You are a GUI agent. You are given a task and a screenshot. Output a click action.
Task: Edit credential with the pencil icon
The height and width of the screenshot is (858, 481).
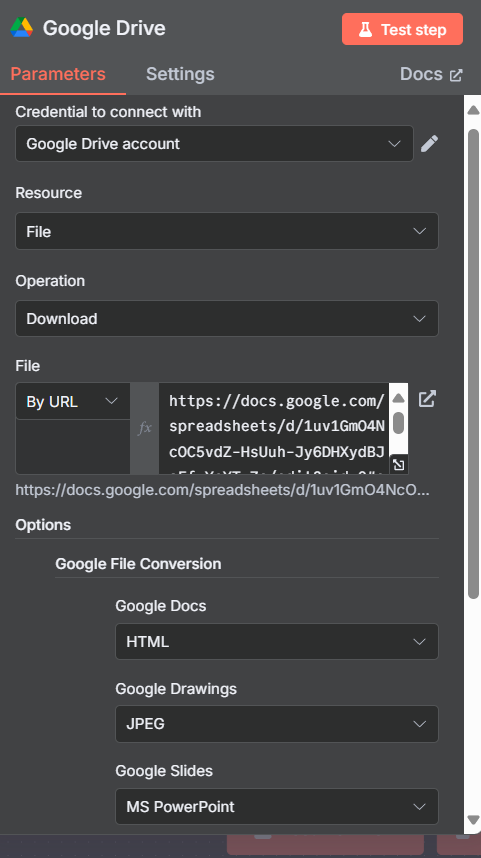coord(430,144)
